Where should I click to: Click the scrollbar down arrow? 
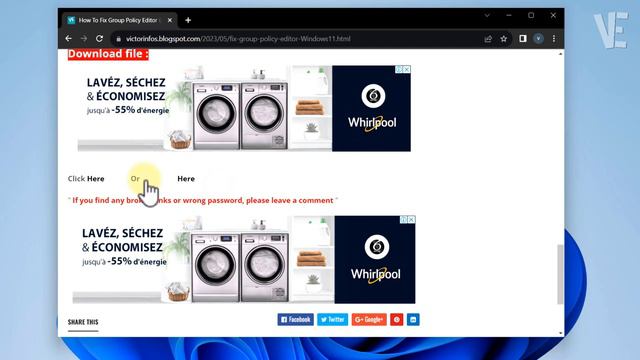pyautogui.click(x=560, y=333)
